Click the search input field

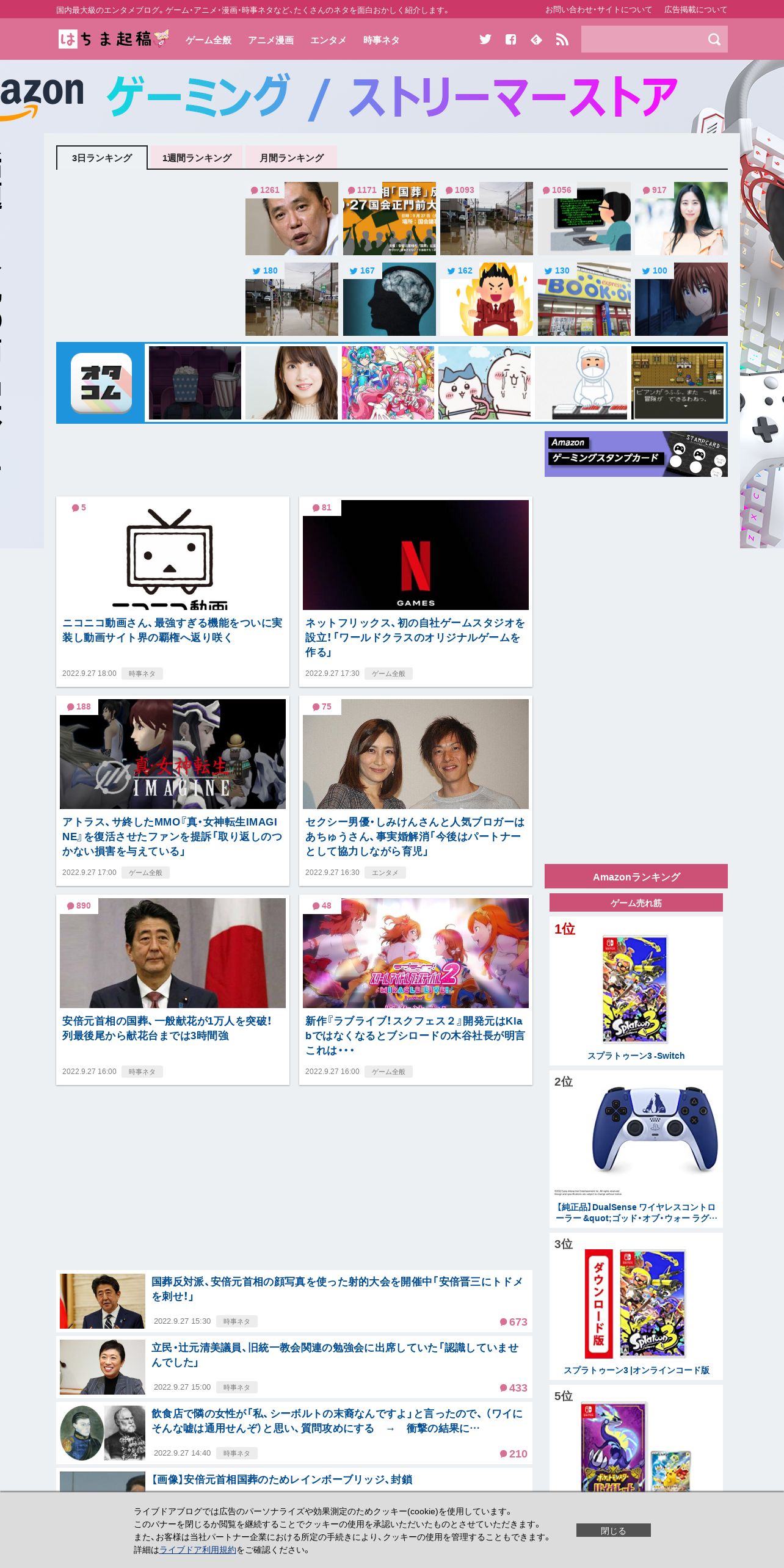pyautogui.click(x=641, y=40)
